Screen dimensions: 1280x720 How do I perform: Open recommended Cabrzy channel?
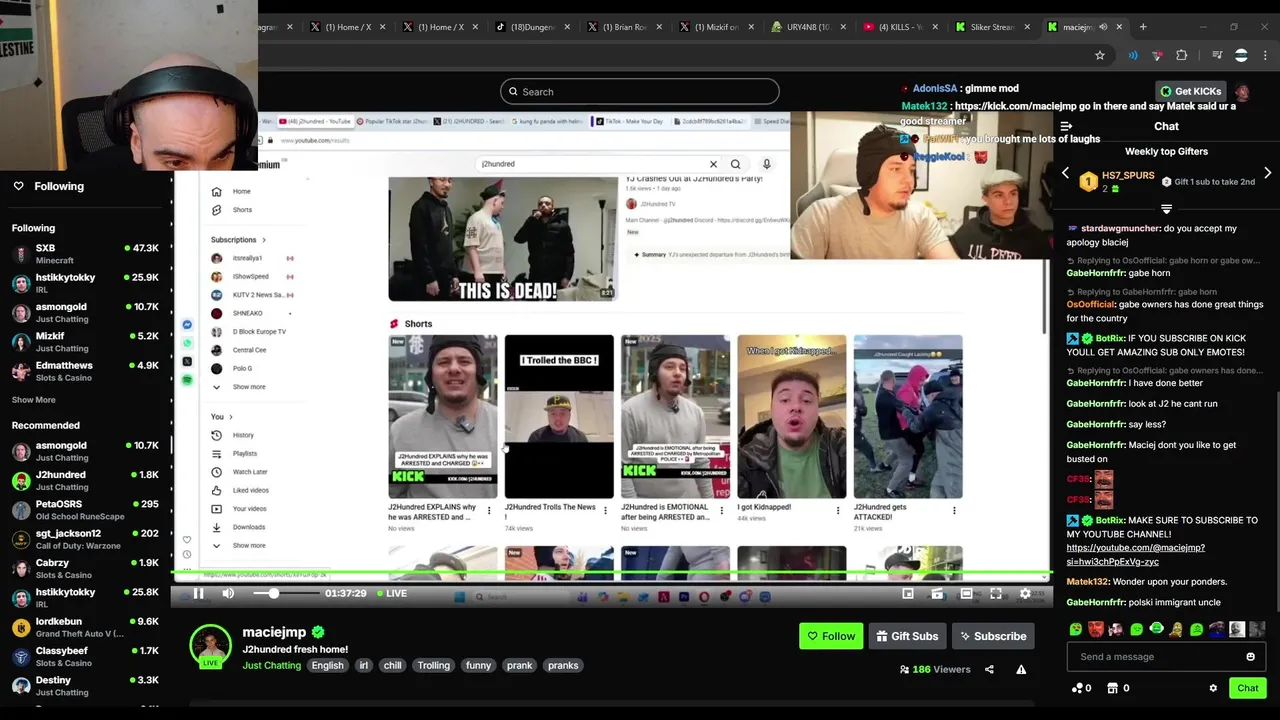tap(85, 569)
